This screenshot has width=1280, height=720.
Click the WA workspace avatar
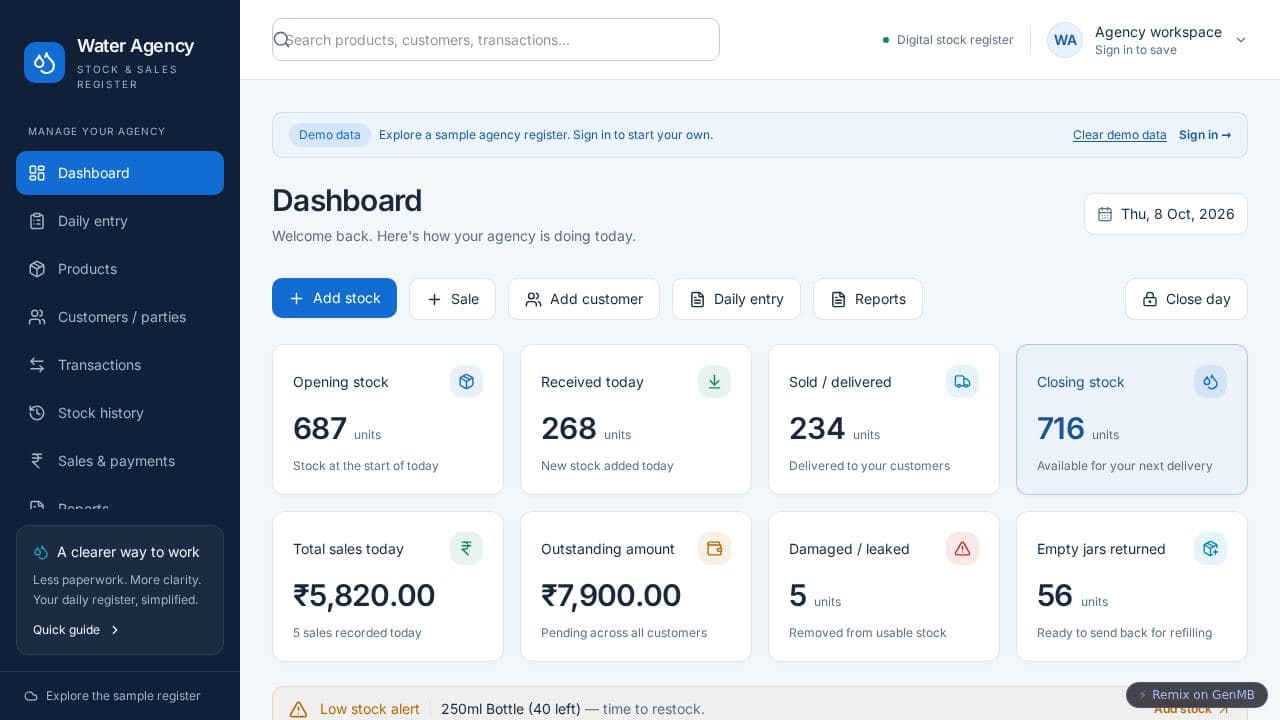click(1065, 40)
